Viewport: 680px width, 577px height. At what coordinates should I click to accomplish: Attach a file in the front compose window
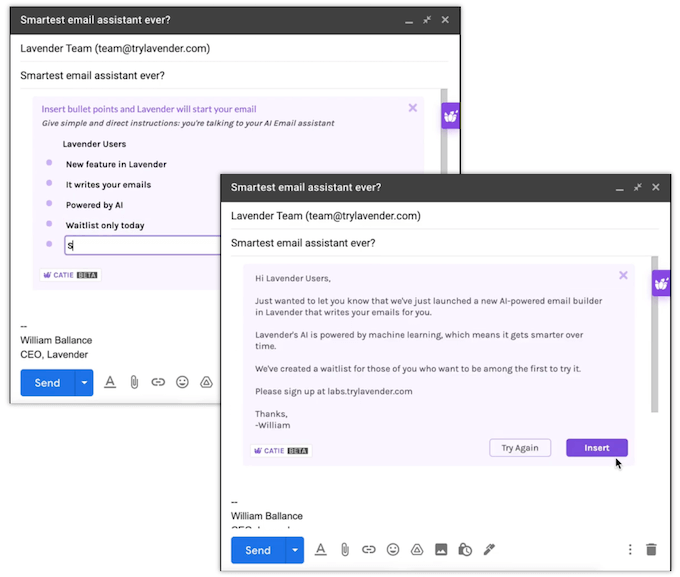click(345, 550)
